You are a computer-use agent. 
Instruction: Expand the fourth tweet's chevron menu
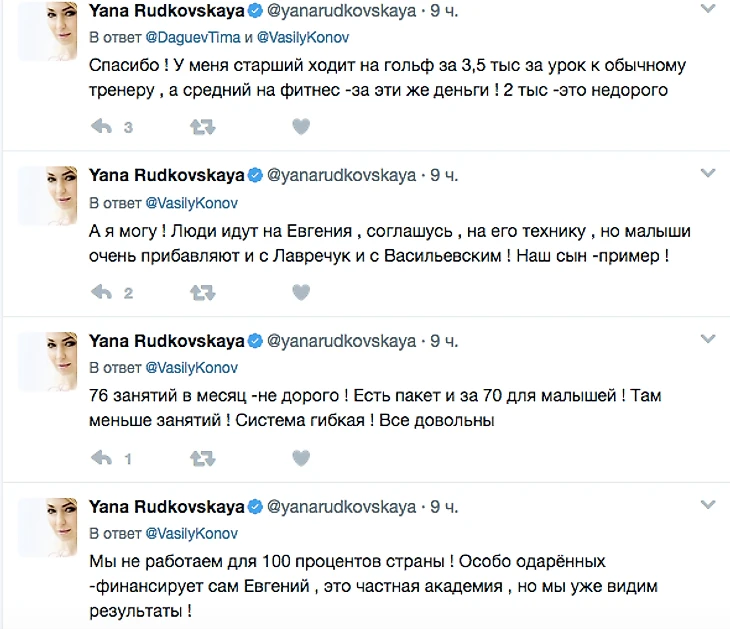[708, 505]
